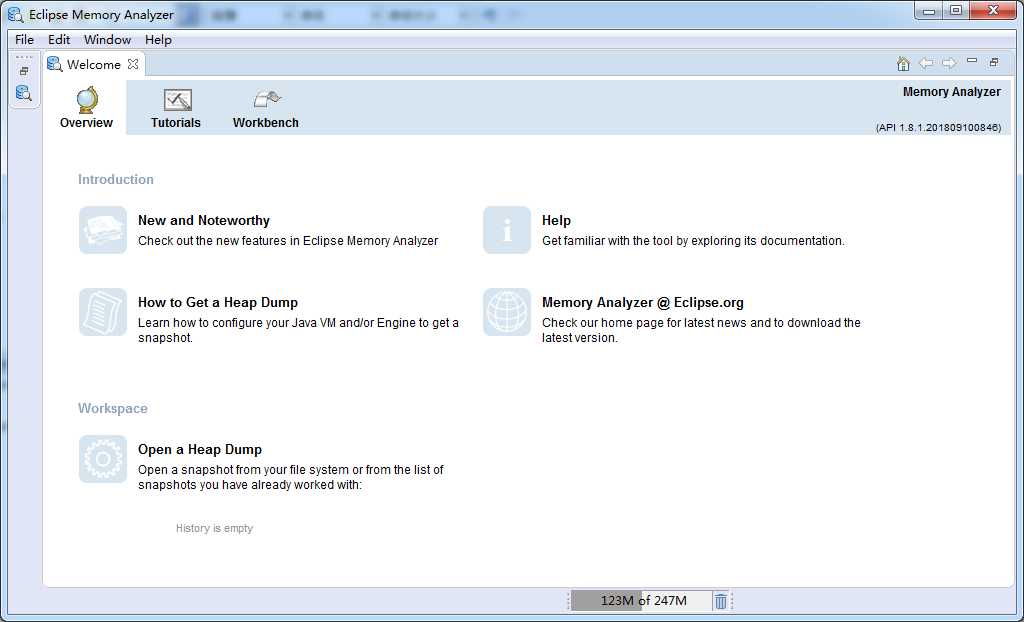Click 'Check our home page for latest news' text
The image size is (1024, 622).
[x=701, y=330]
